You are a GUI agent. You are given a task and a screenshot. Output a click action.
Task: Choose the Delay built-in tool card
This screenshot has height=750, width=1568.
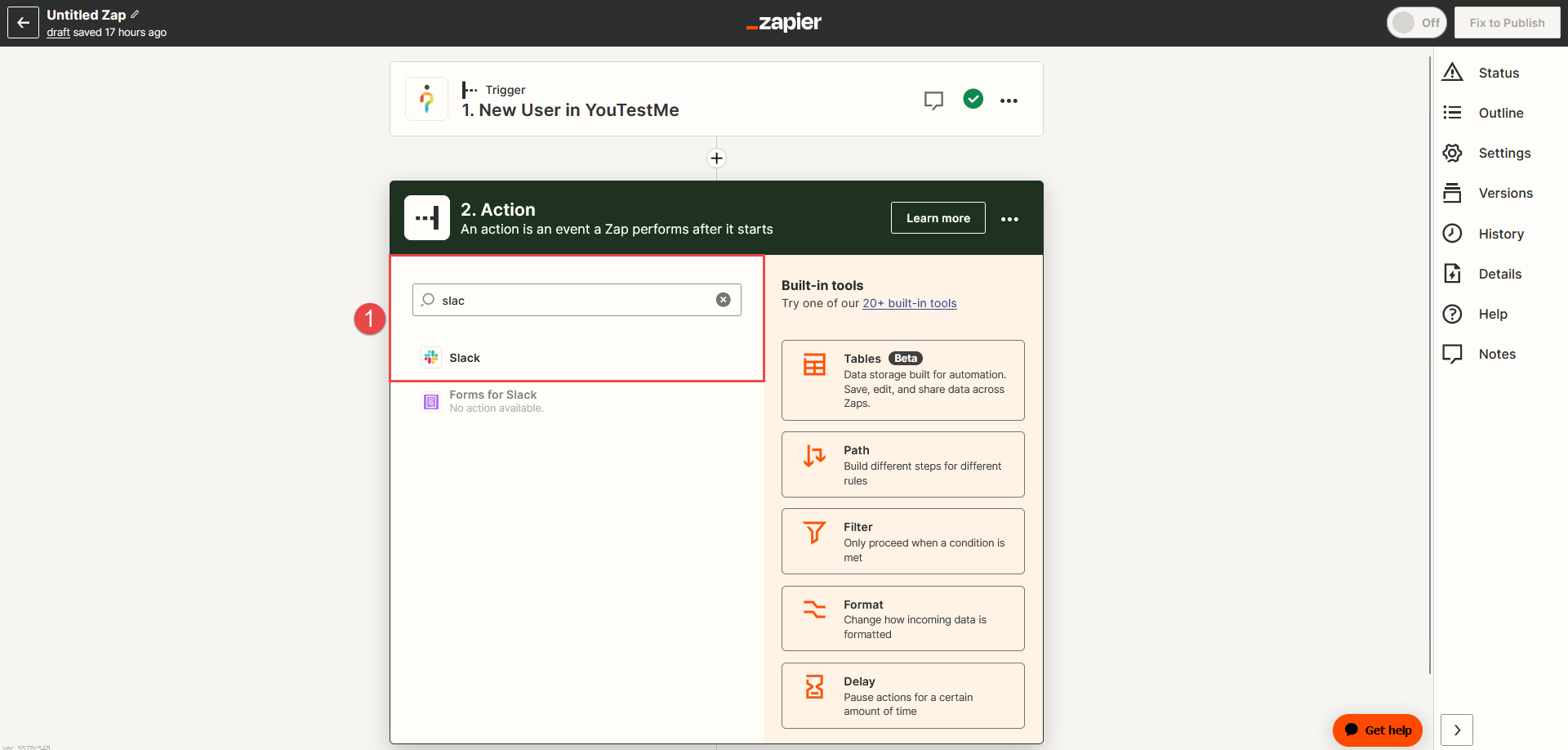(x=902, y=695)
